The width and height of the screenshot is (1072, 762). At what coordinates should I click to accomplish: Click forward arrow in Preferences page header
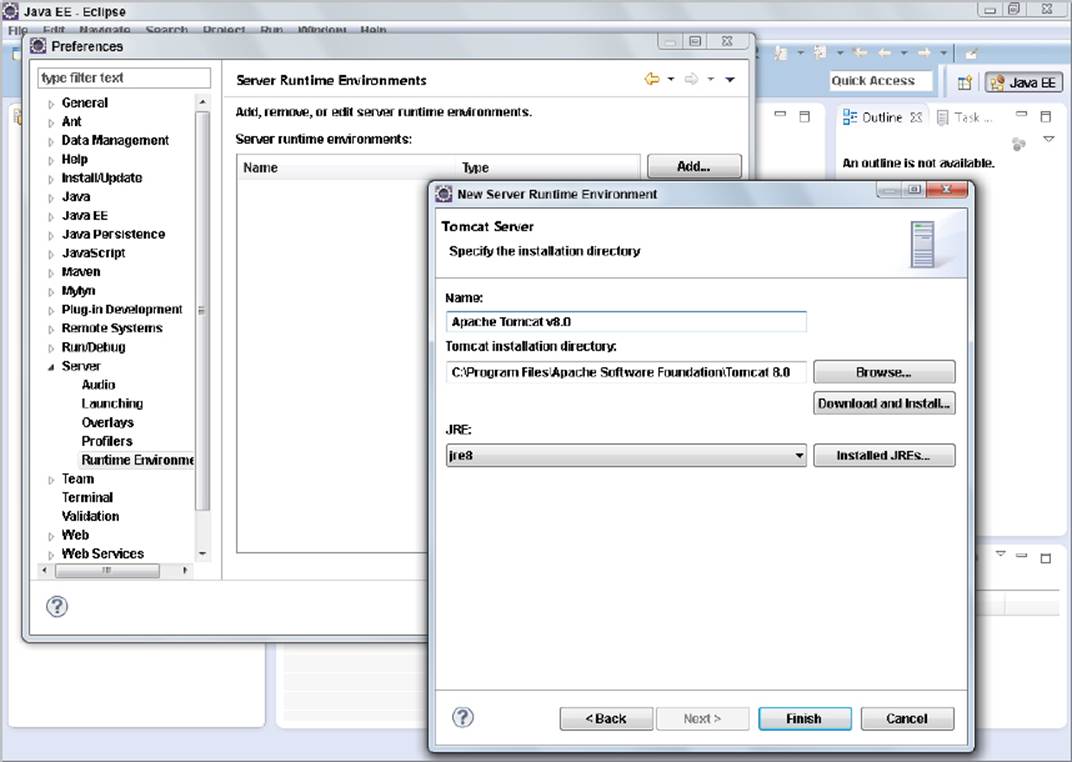pyautogui.click(x=691, y=79)
